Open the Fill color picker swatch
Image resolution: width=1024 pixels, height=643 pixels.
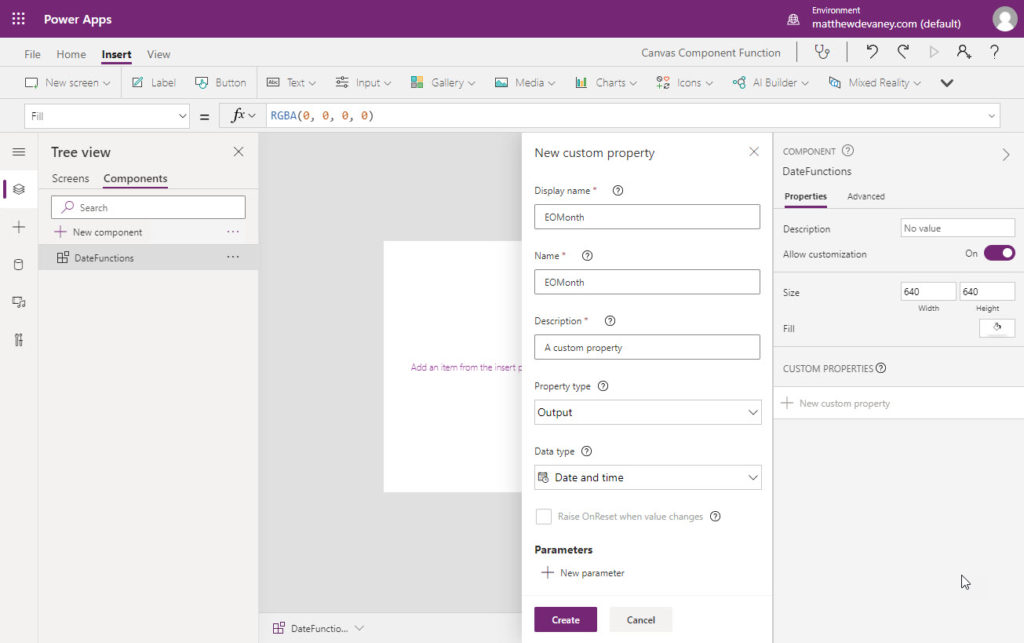coord(997,328)
